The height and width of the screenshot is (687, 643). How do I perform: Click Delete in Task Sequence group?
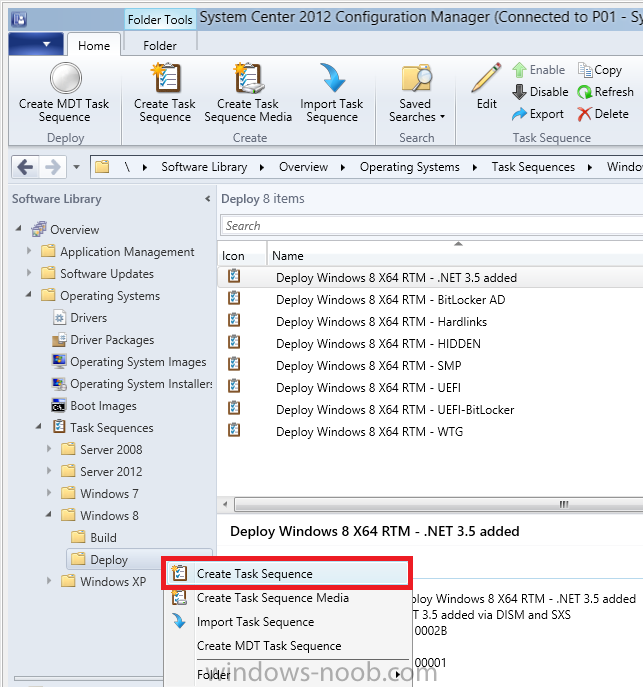pos(603,114)
